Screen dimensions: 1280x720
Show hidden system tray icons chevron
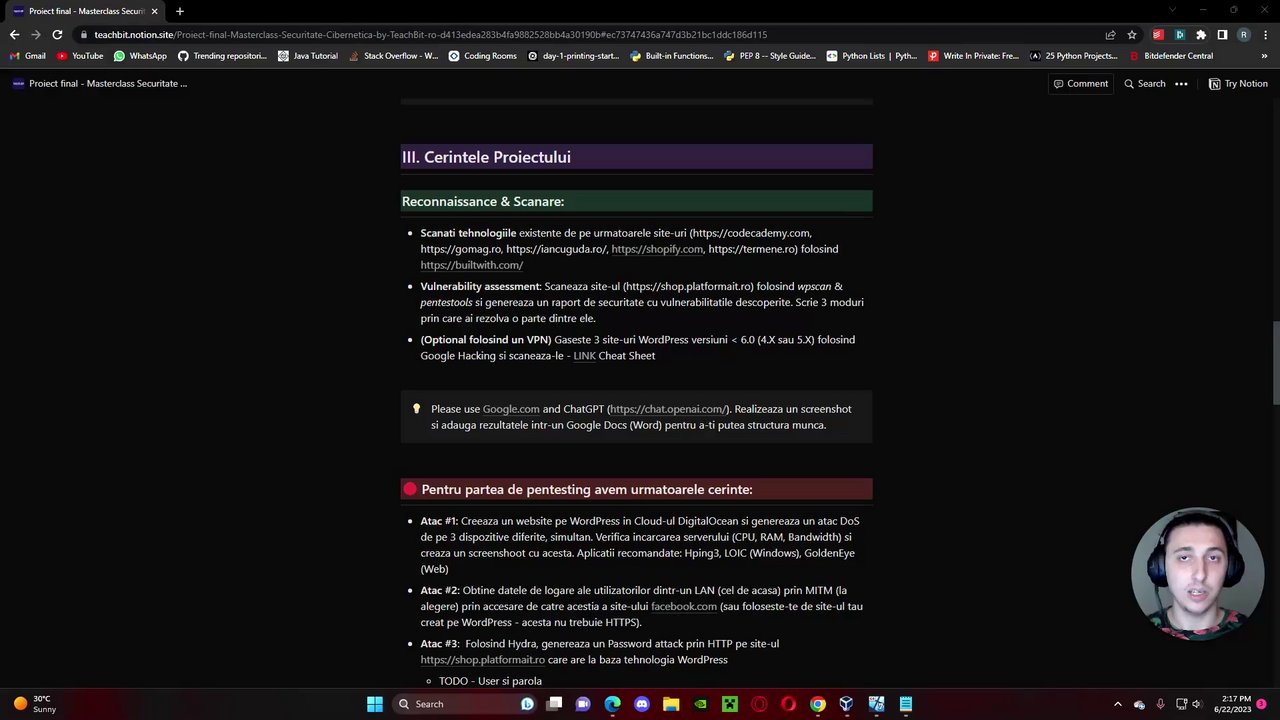(1118, 704)
